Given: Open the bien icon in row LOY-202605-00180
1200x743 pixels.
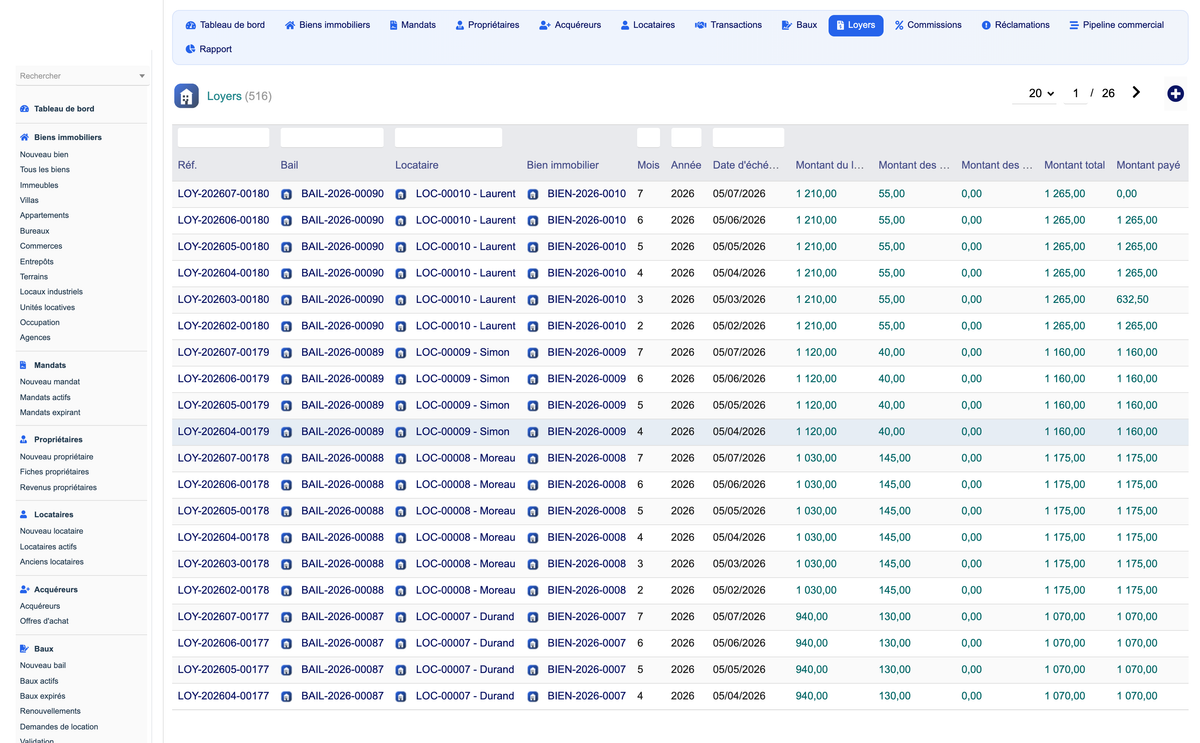Looking at the screenshot, I should (533, 247).
